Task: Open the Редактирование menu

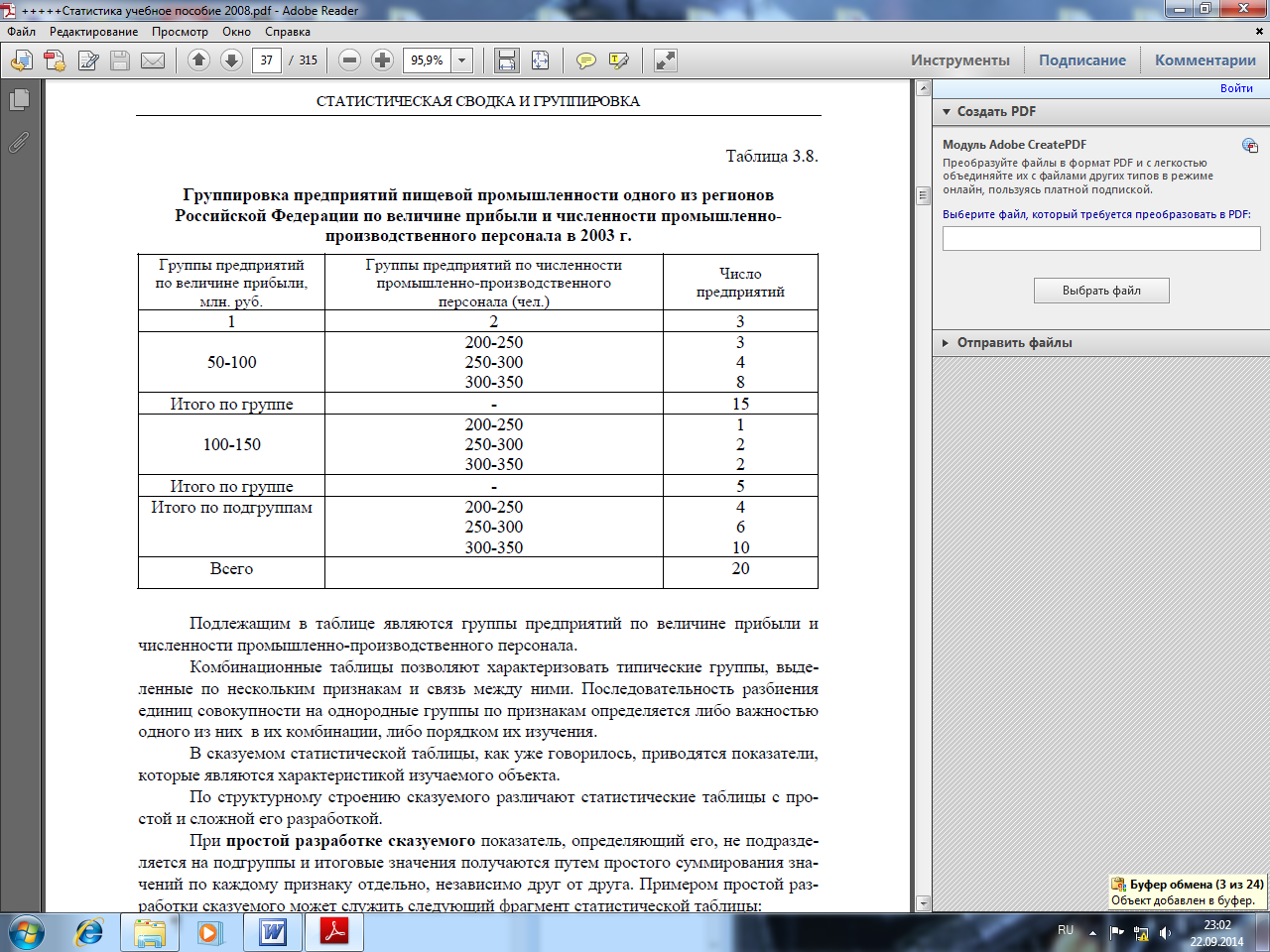Action: point(94,32)
